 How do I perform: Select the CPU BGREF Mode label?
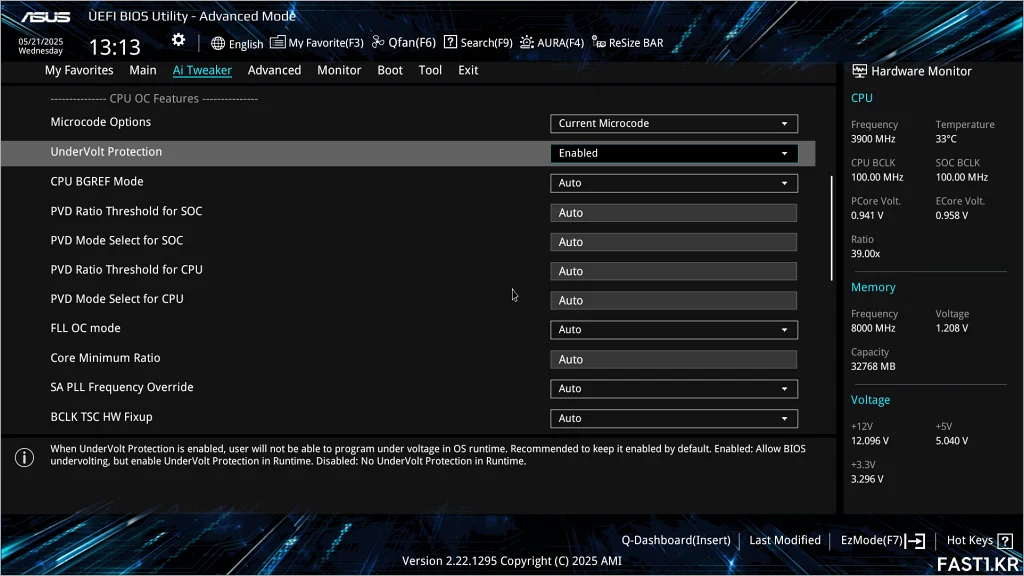pos(97,182)
